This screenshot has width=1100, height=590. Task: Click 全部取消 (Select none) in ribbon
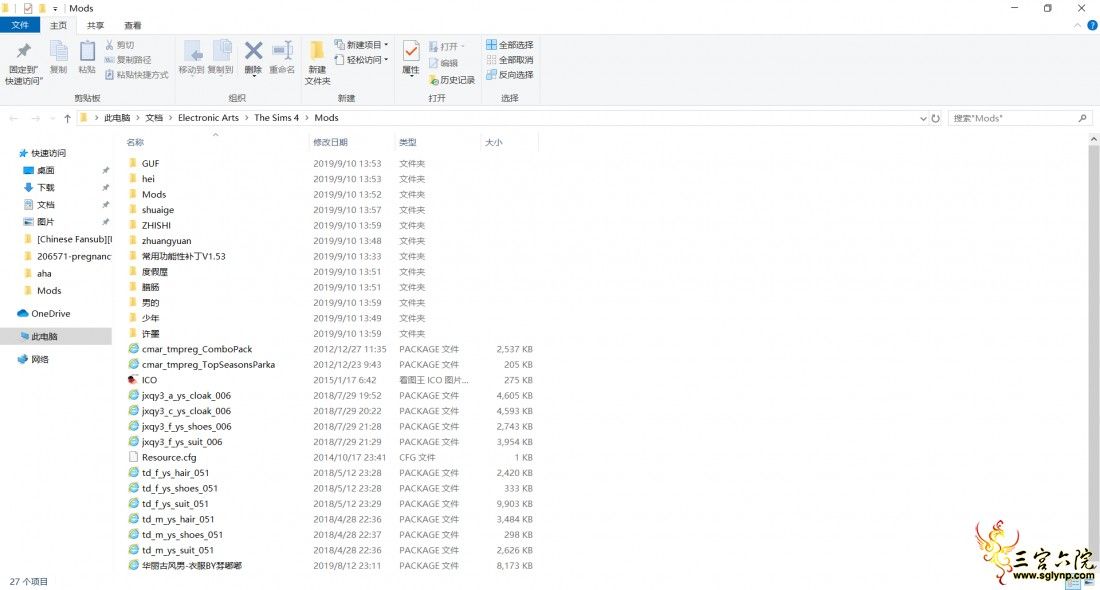[x=510, y=60]
